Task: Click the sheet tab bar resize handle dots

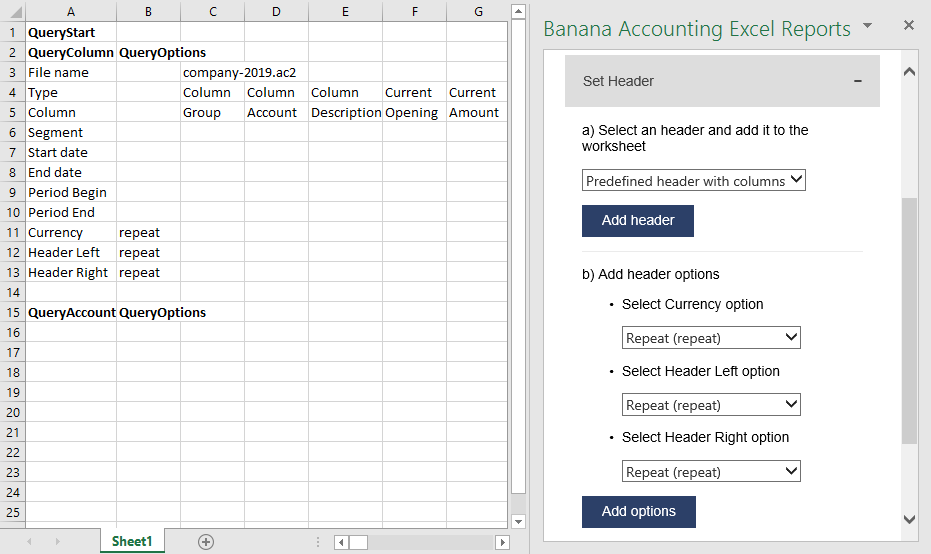Action: (318, 542)
